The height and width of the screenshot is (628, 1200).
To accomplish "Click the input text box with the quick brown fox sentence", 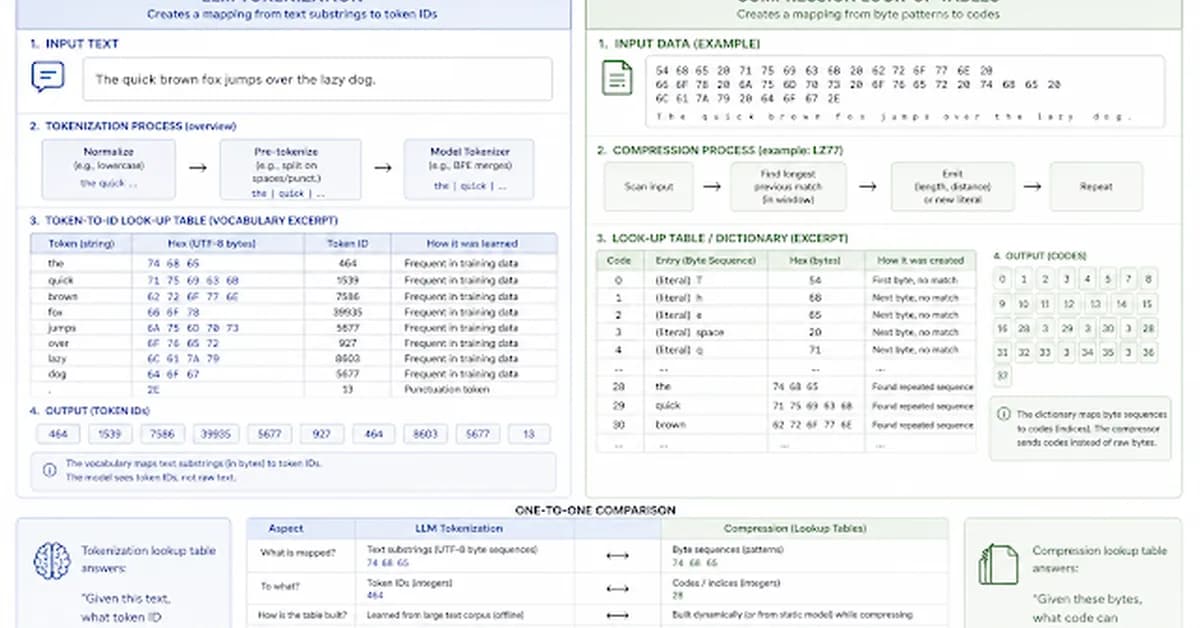I will tap(318, 79).
